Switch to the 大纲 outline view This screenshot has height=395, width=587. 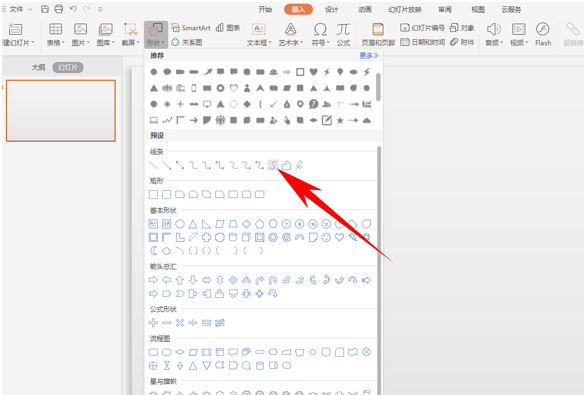pyautogui.click(x=38, y=67)
